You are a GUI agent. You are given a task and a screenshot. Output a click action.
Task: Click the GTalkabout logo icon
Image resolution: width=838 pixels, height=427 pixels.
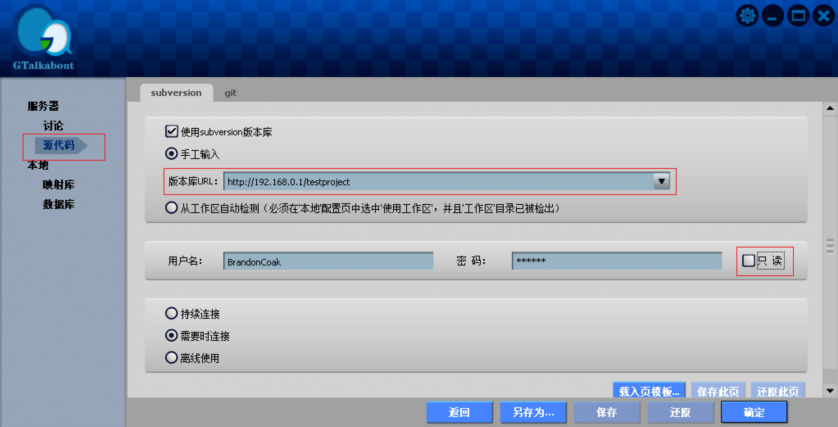click(x=44, y=35)
